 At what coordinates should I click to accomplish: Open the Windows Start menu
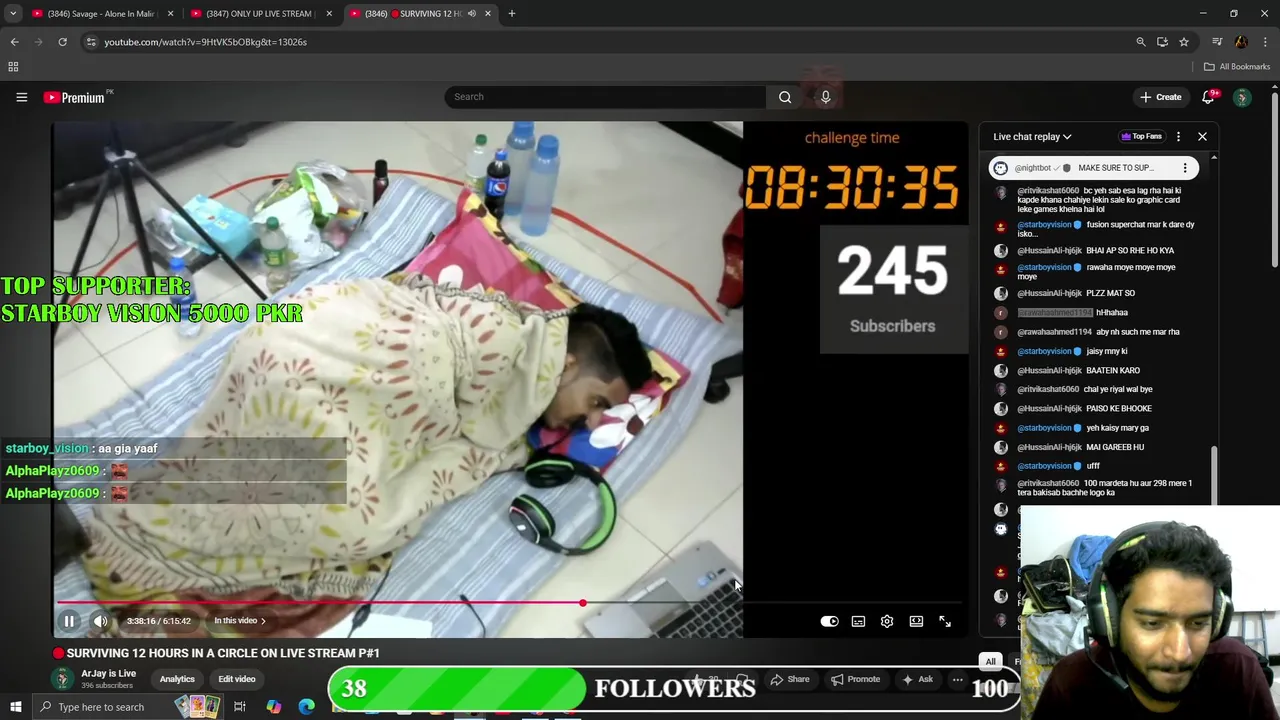(x=15, y=707)
